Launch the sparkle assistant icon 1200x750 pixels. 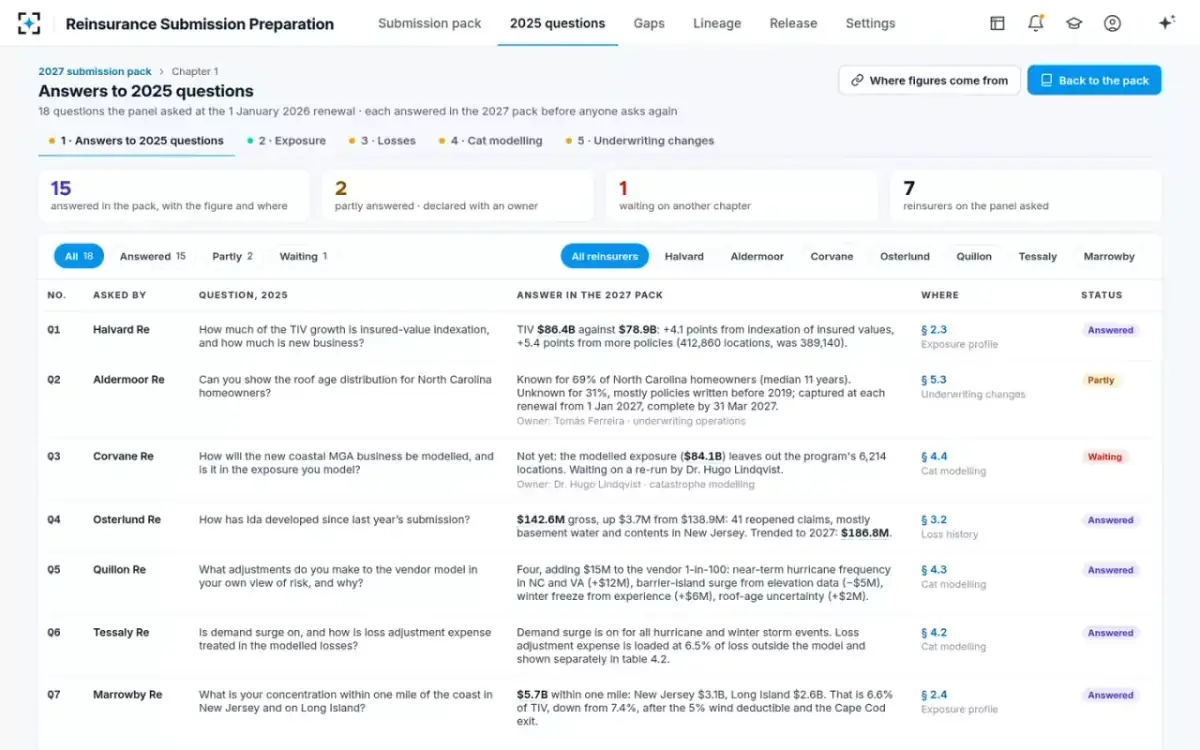[x=1166, y=23]
